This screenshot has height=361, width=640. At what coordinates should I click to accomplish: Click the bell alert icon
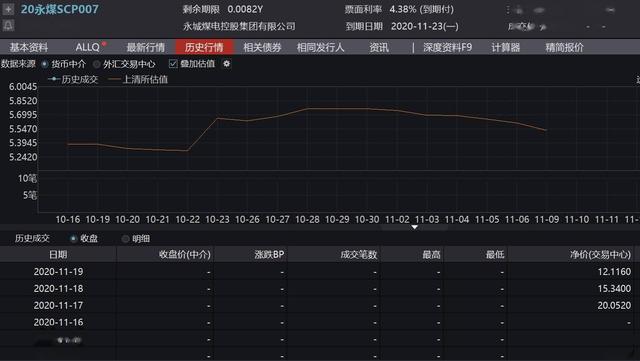click(8, 25)
